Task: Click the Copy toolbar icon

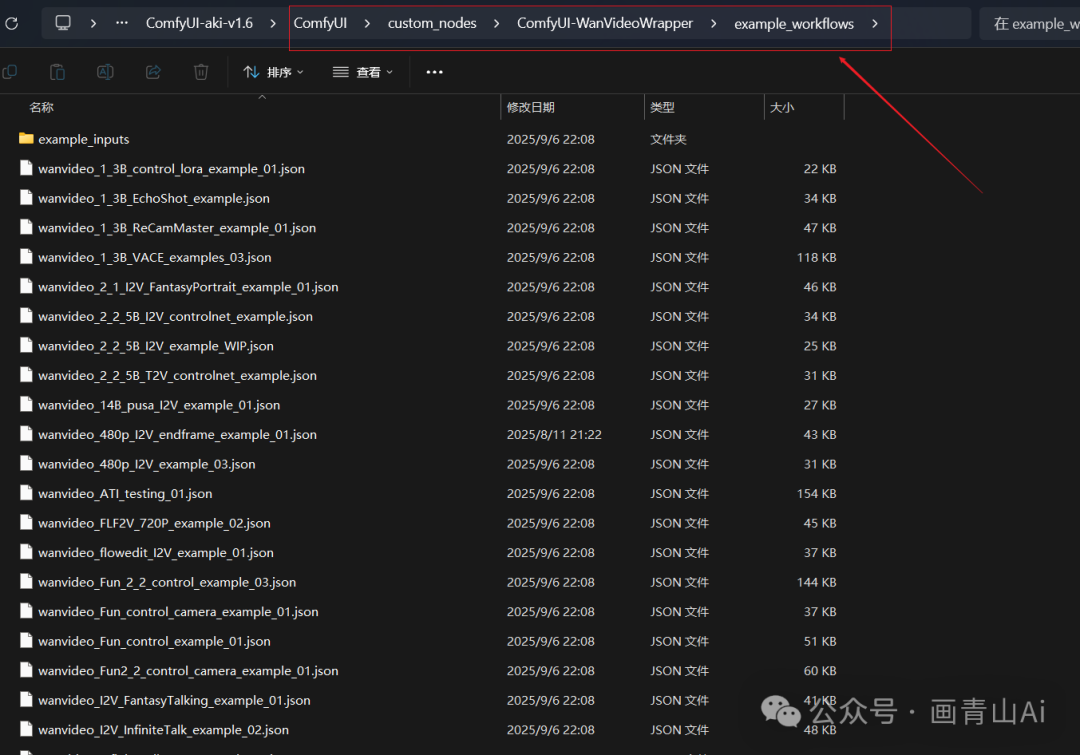Action: click(x=10, y=72)
